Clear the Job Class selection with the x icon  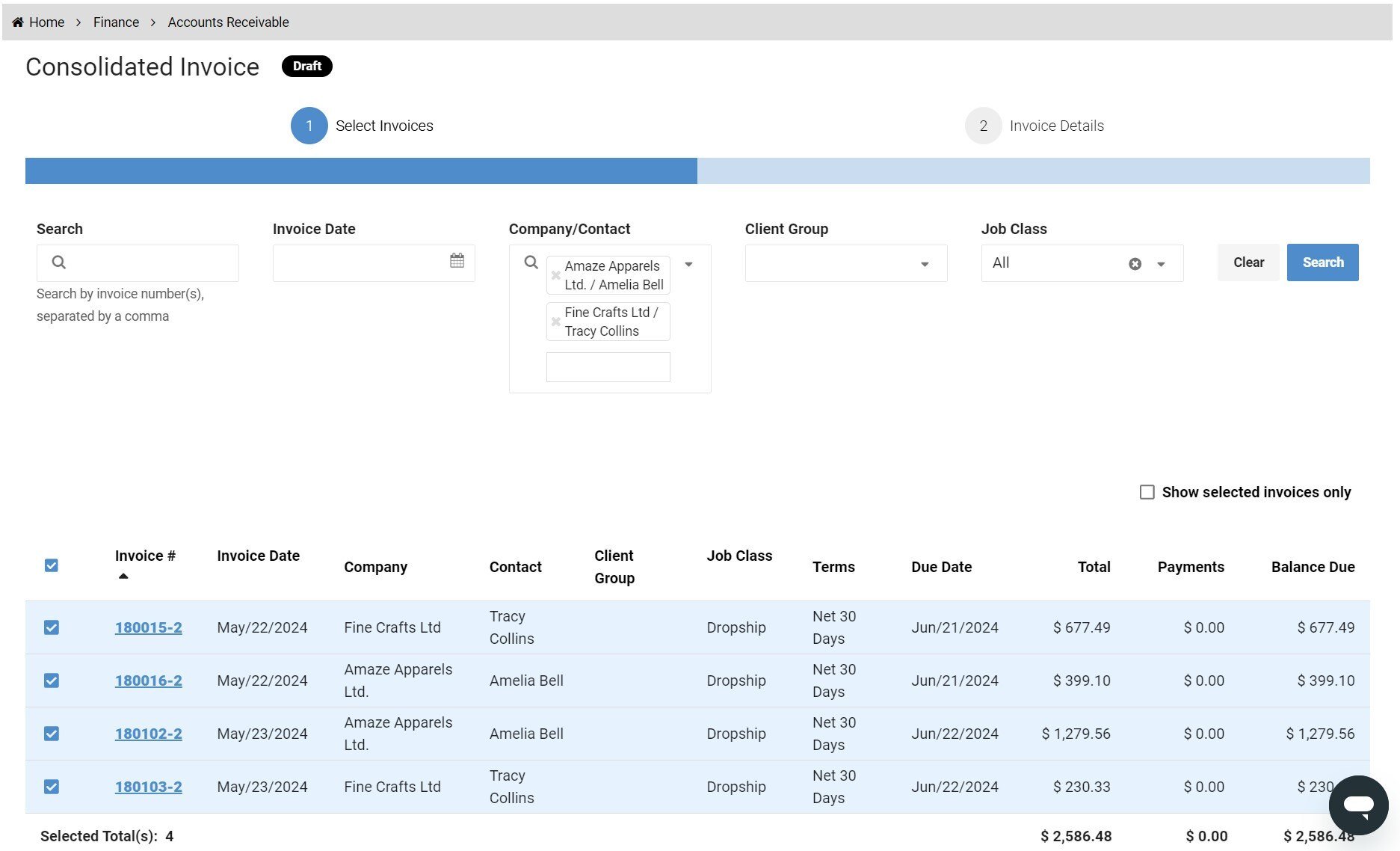pos(1135,262)
